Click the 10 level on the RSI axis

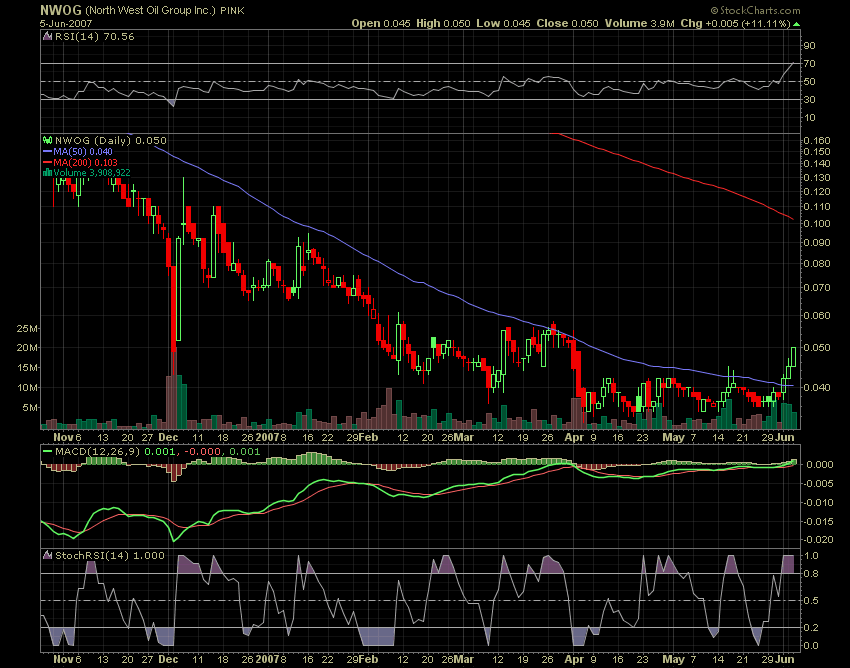point(810,118)
